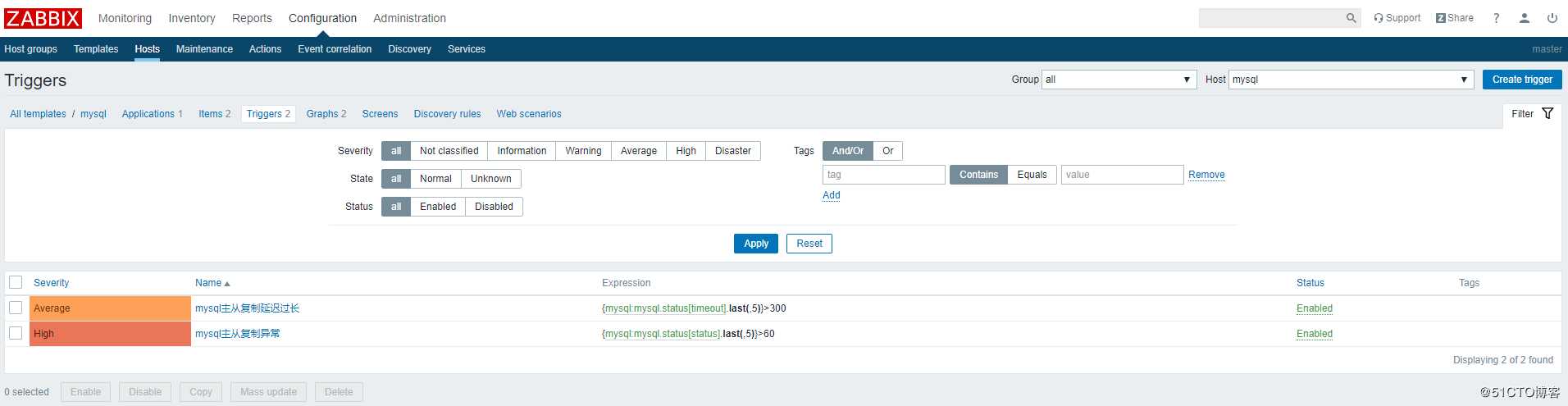Open the user profile icon
Viewport: 1568px width, 406px height.
(x=1524, y=18)
